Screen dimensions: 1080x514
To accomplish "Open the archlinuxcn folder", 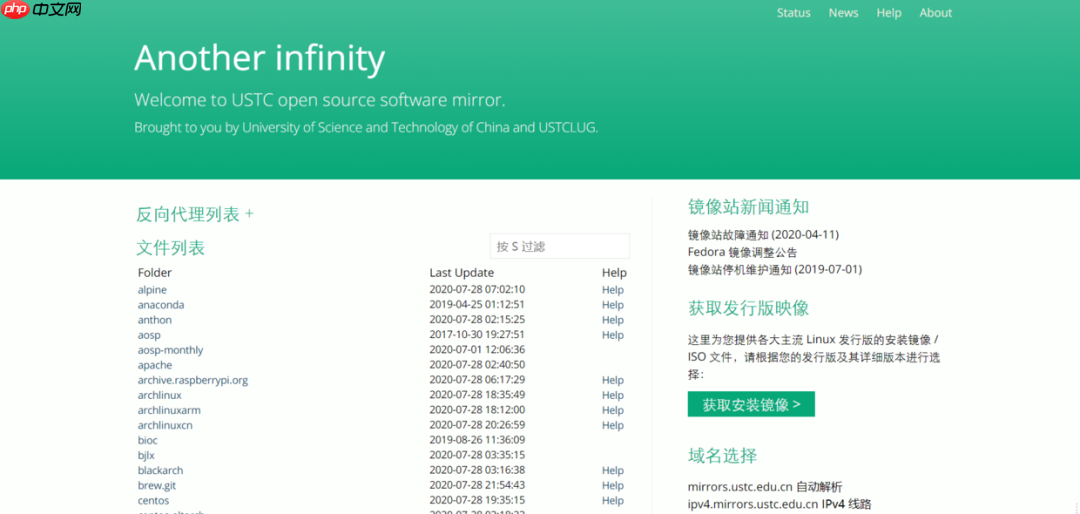I will [x=165, y=425].
